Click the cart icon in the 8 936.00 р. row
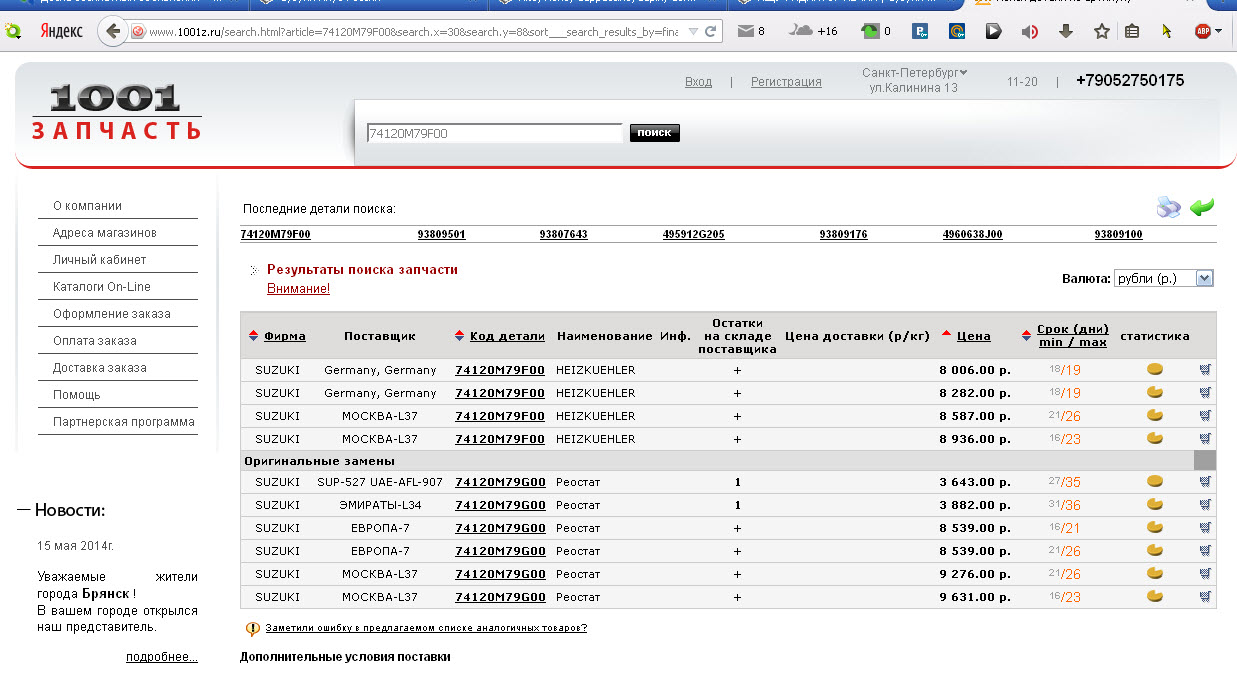The height and width of the screenshot is (691, 1237). pyautogui.click(x=1205, y=439)
